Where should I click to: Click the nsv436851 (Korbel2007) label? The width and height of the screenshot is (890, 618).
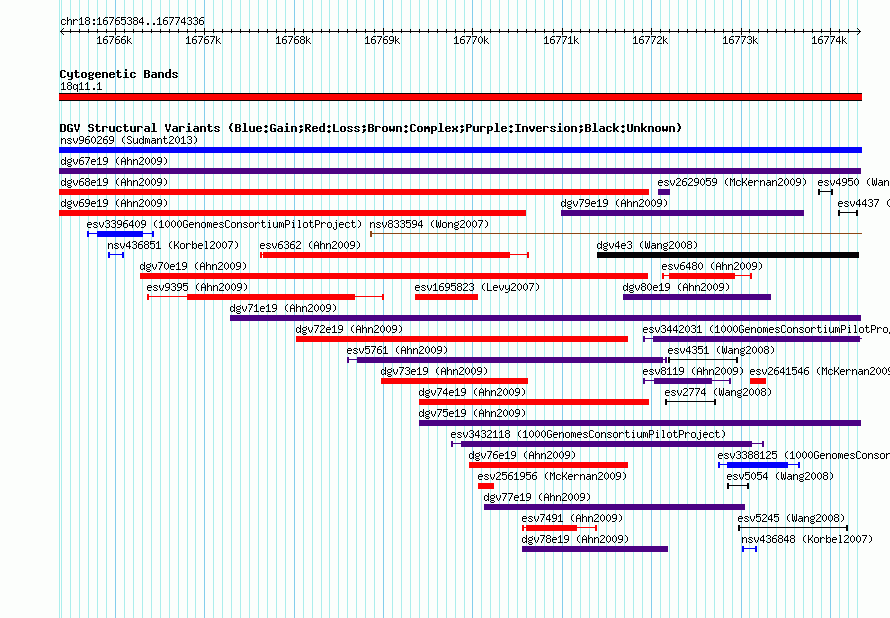pos(173,245)
